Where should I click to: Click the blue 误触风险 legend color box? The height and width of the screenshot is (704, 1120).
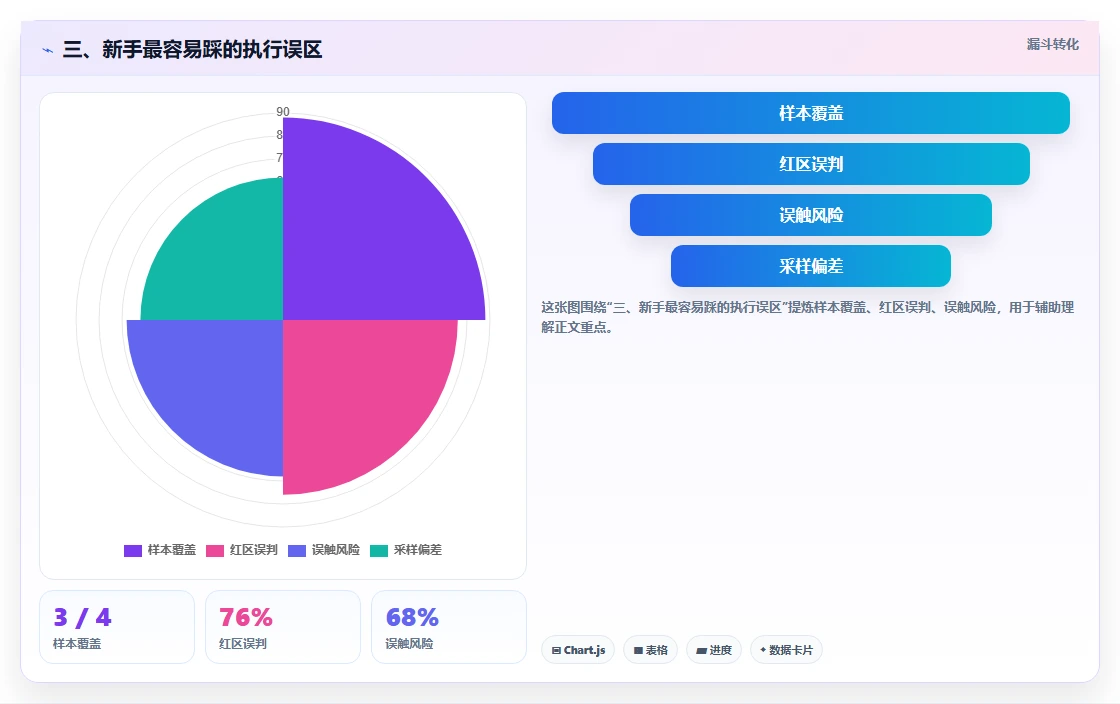[297, 550]
